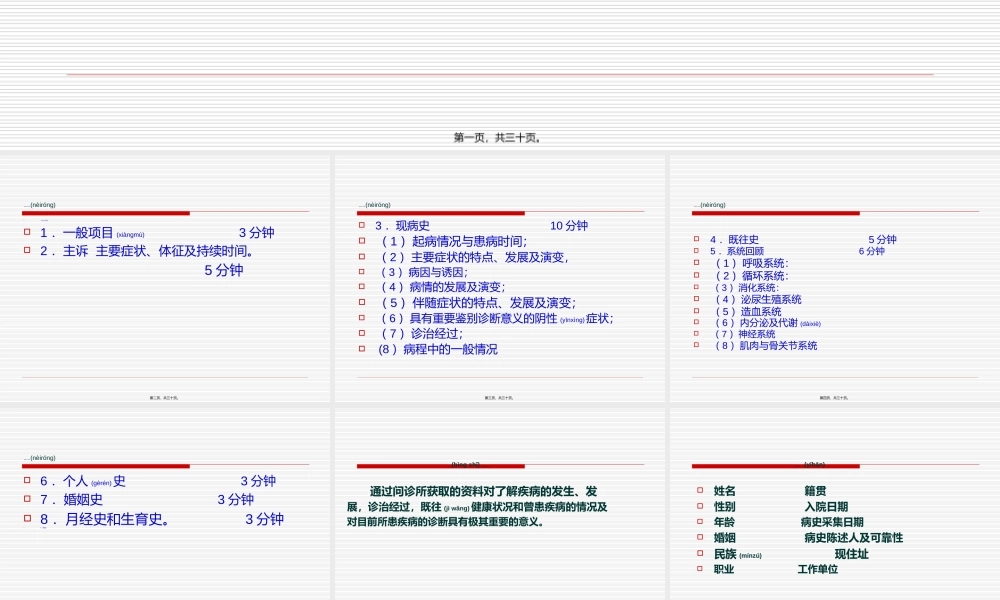Click the bullet marker before 造血系统
Viewport: 1000px width, 600px height.
[x=697, y=310]
